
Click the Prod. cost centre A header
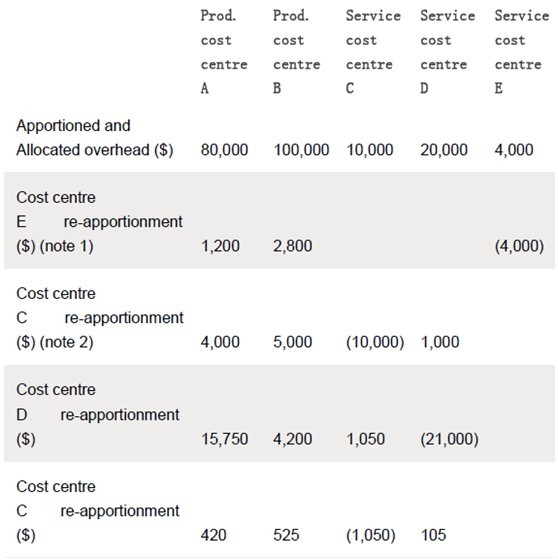pyautogui.click(x=224, y=52)
